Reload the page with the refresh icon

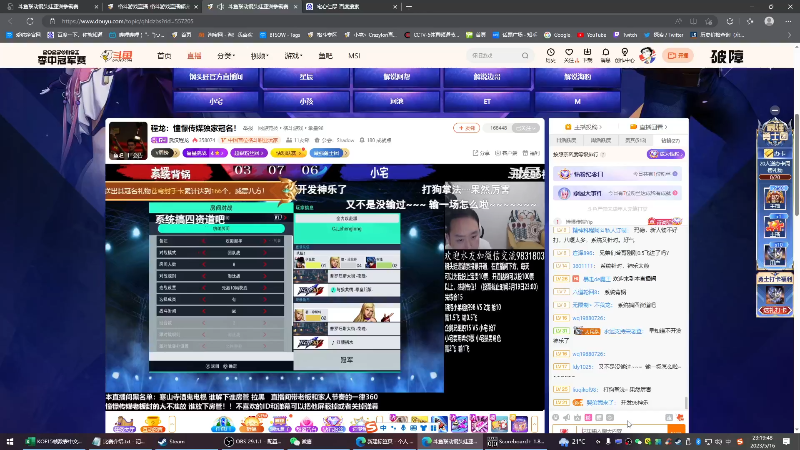(x=30, y=21)
